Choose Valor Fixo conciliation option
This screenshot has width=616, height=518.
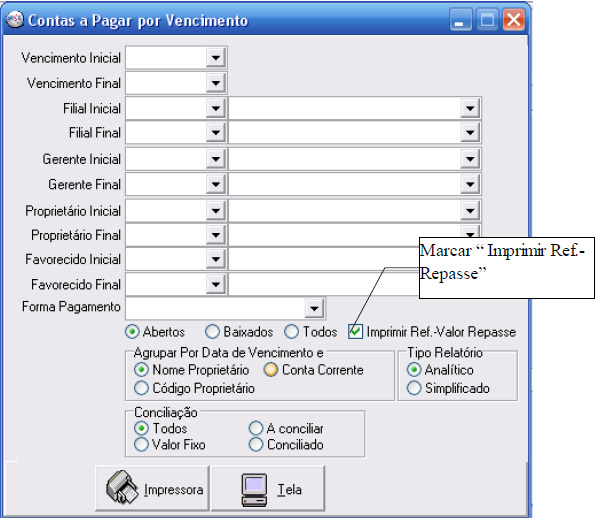point(140,444)
